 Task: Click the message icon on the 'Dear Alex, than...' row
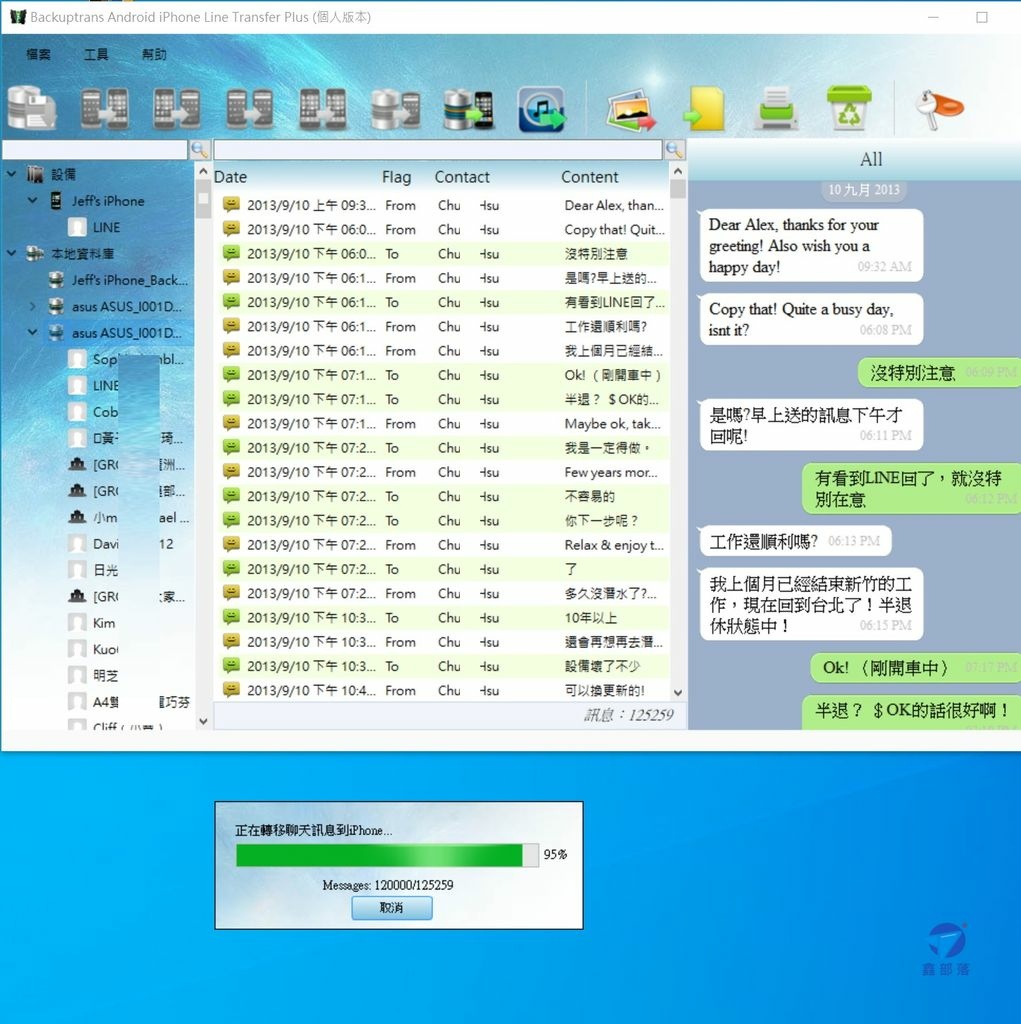coord(231,205)
